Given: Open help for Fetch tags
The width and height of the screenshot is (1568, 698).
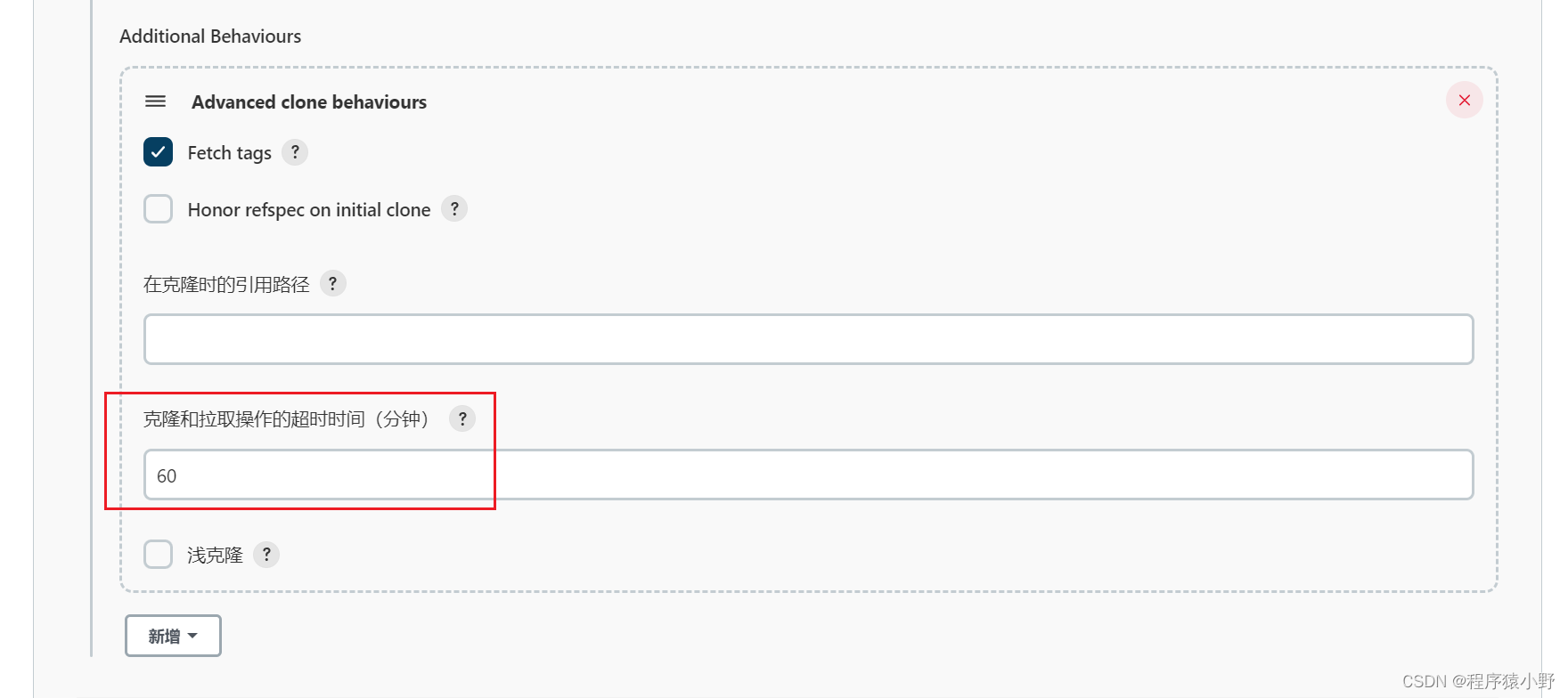Looking at the screenshot, I should (x=295, y=152).
